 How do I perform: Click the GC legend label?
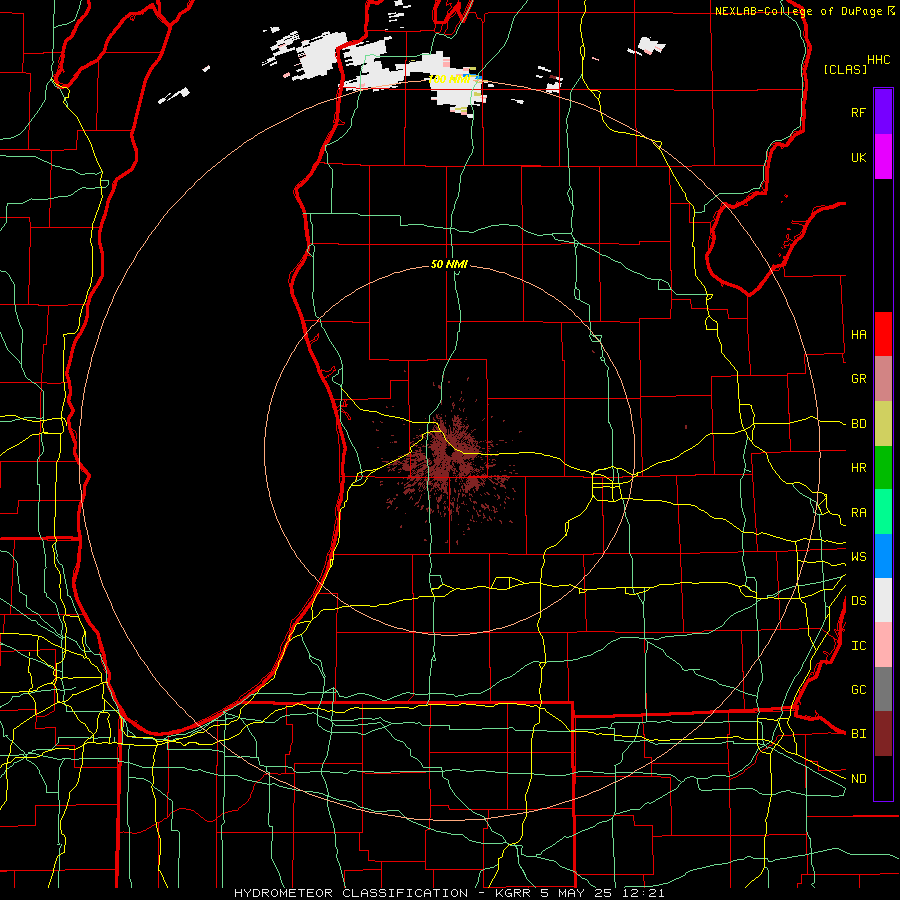point(858,690)
